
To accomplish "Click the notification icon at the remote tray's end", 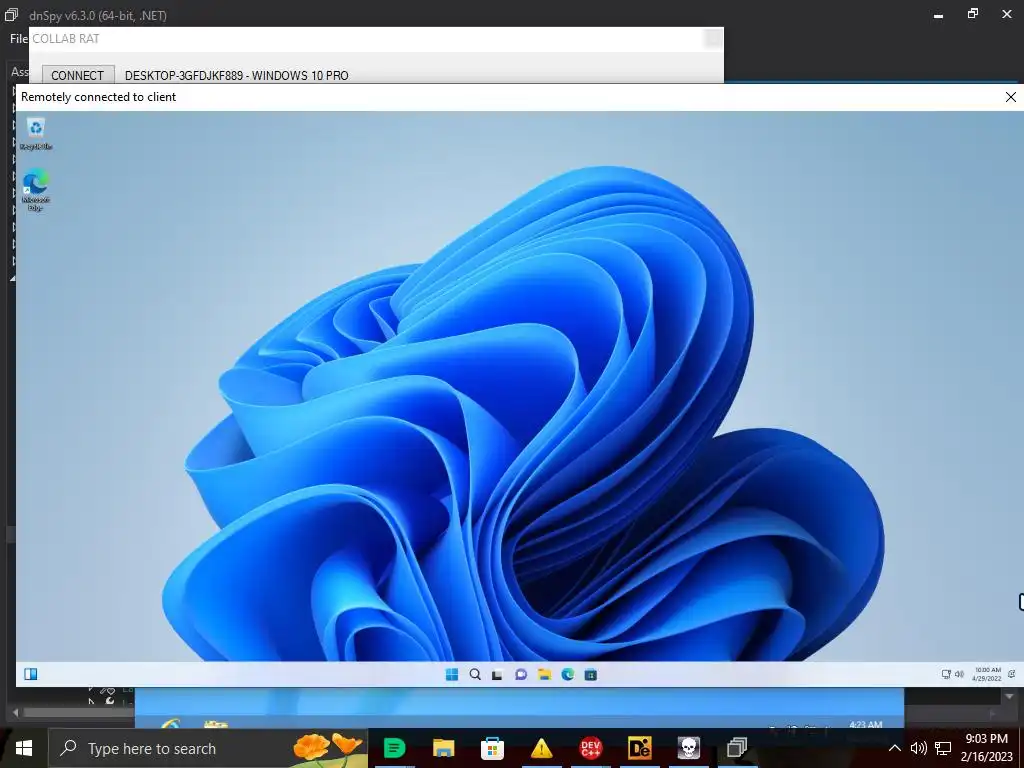I will (1012, 674).
